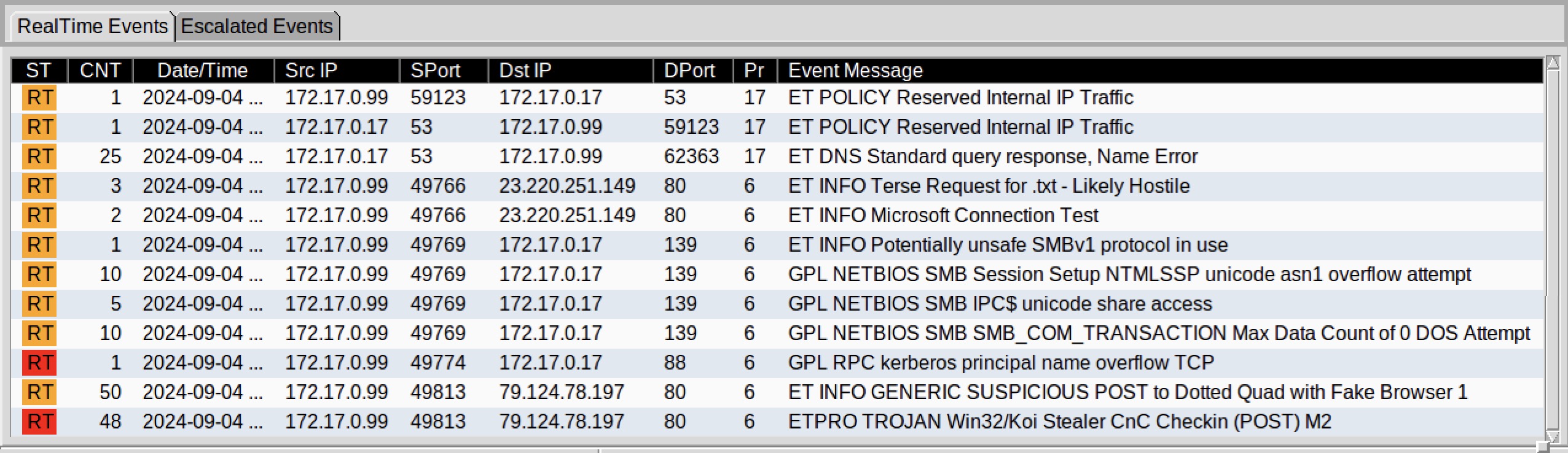Click the Event Message column header
This screenshot has height=453, width=1568.
855,71
